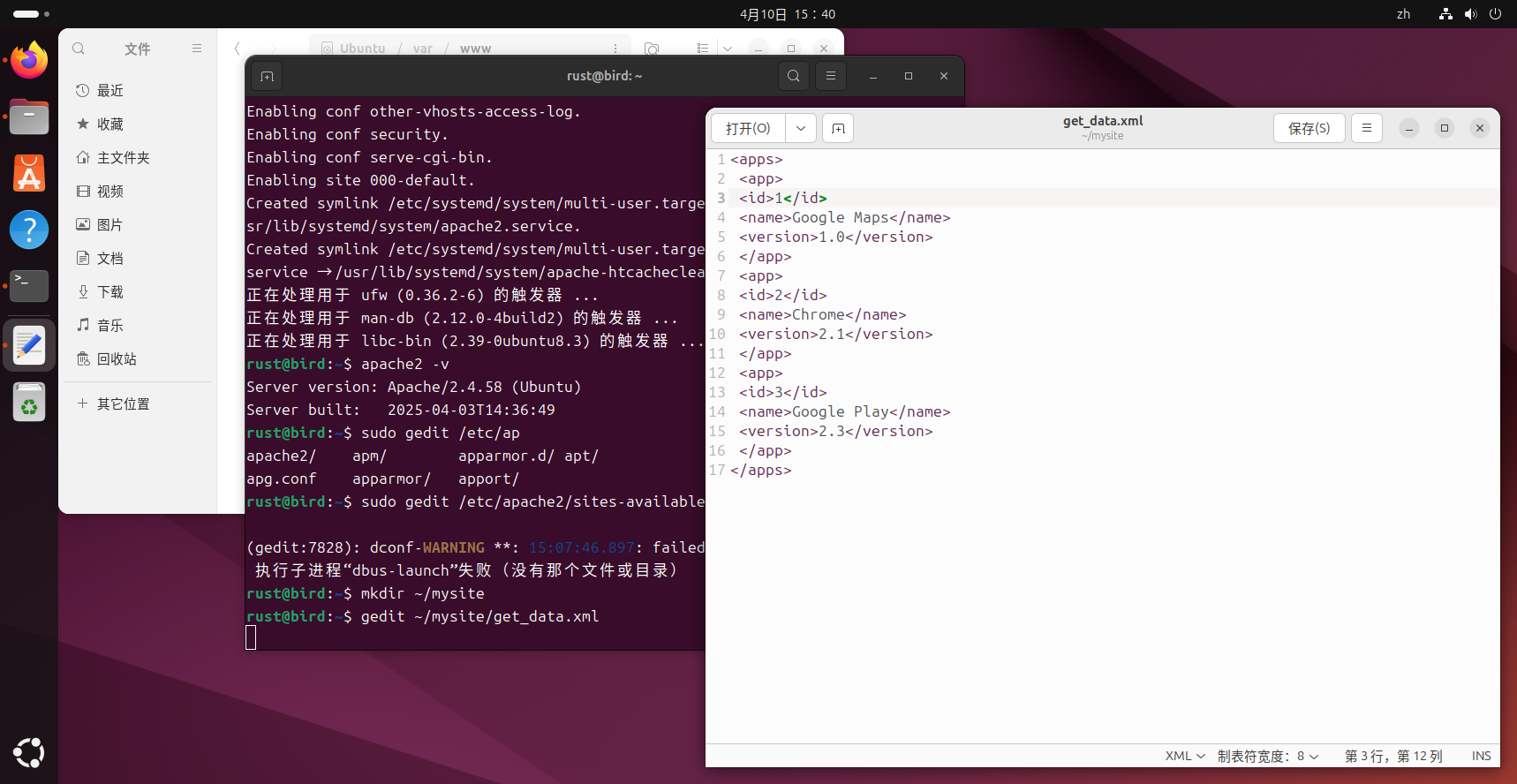Toggle list view in the Files window
This screenshot has width=1517, height=784.
703,49
